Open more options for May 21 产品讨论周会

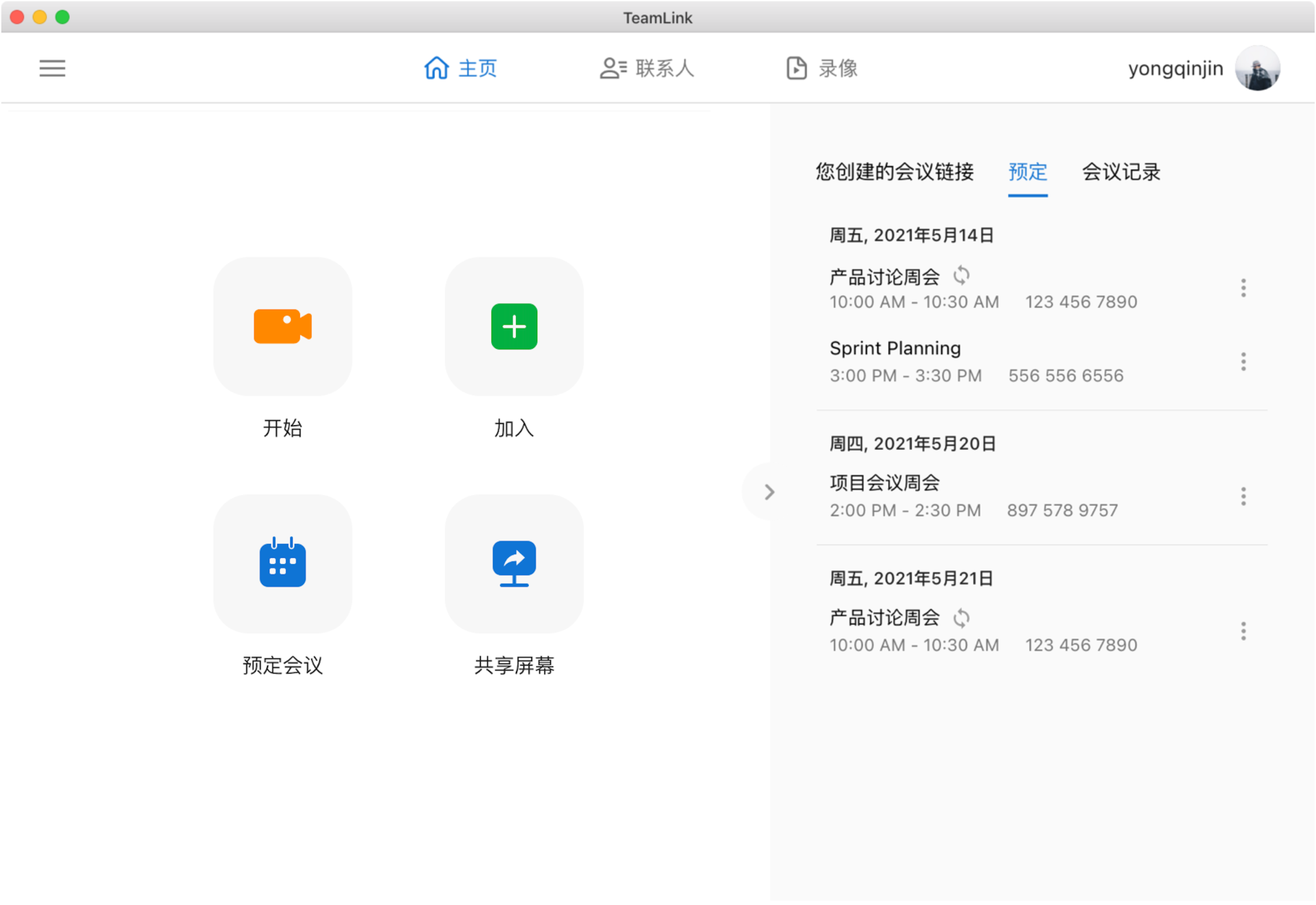[x=1243, y=631]
